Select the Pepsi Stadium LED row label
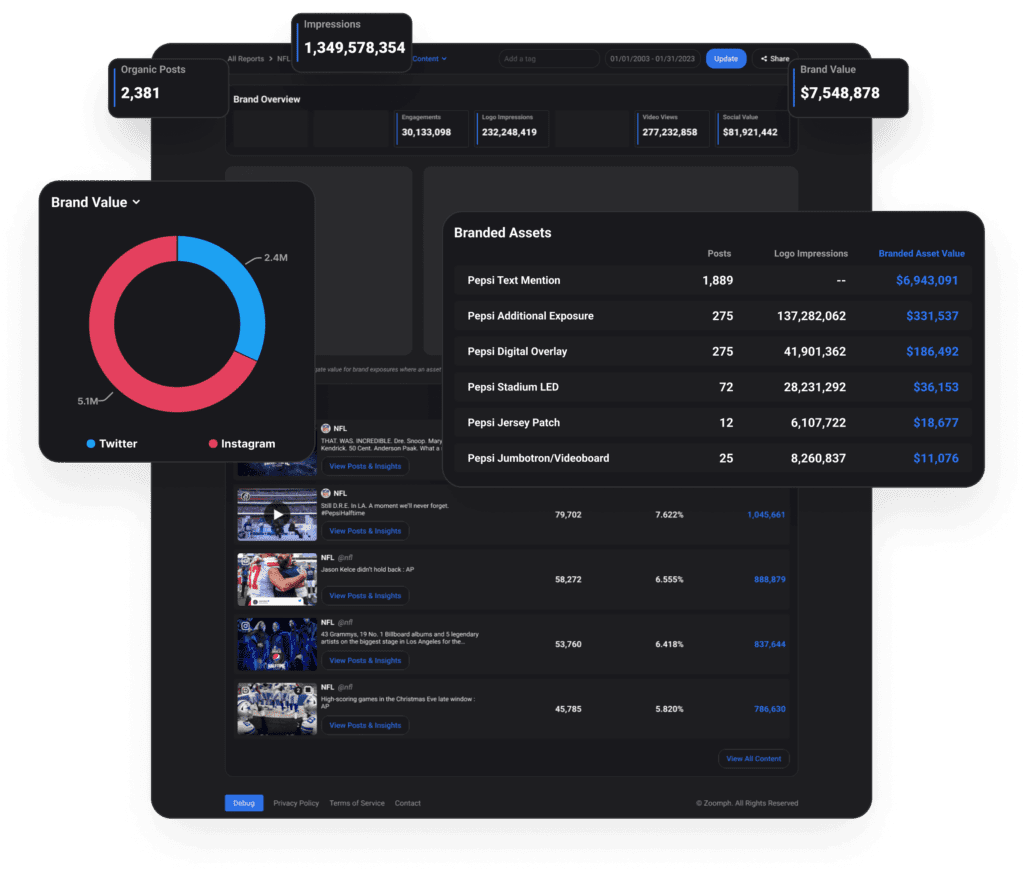Viewport: 1024px width, 884px height. [x=513, y=387]
